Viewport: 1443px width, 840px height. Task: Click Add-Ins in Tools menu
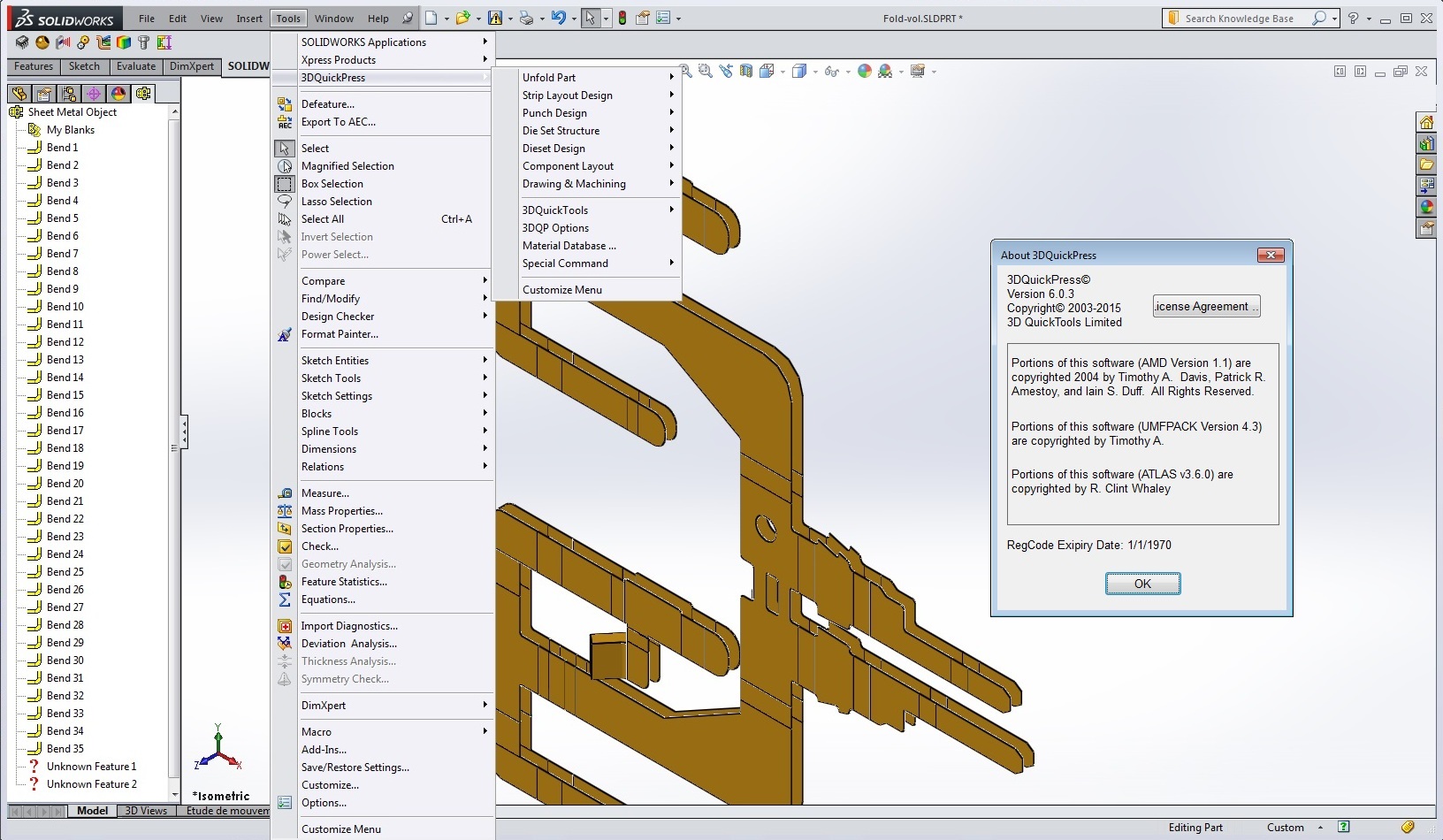point(382,750)
